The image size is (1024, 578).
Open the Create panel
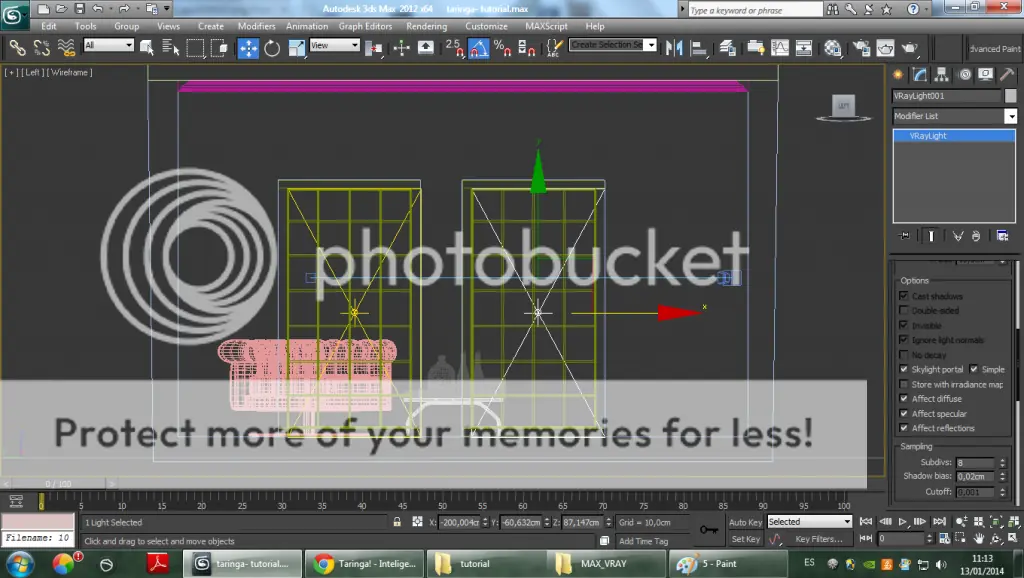[898, 75]
